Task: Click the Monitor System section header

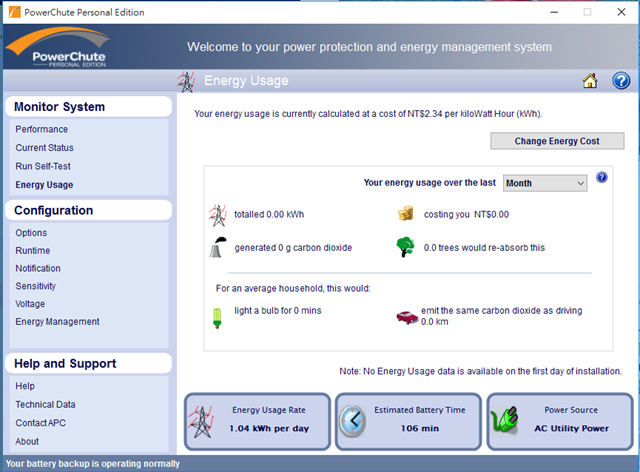Action: (89, 107)
